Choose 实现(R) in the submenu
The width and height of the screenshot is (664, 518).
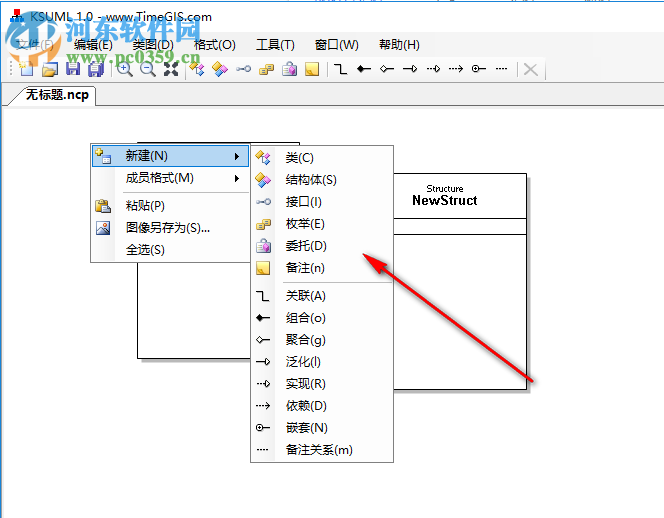pos(322,384)
